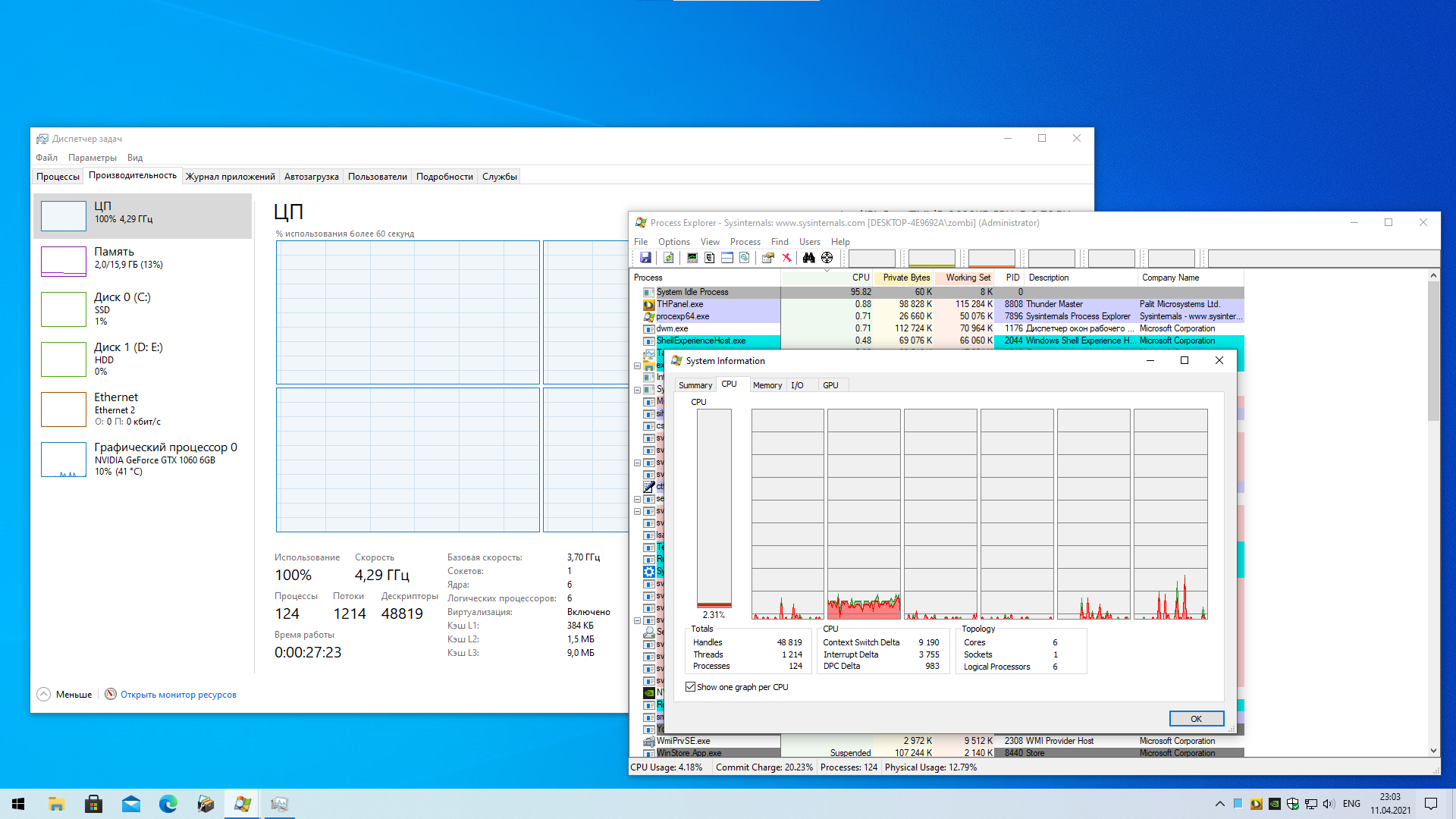Open Открыть монитор ресурсов link

click(178, 695)
